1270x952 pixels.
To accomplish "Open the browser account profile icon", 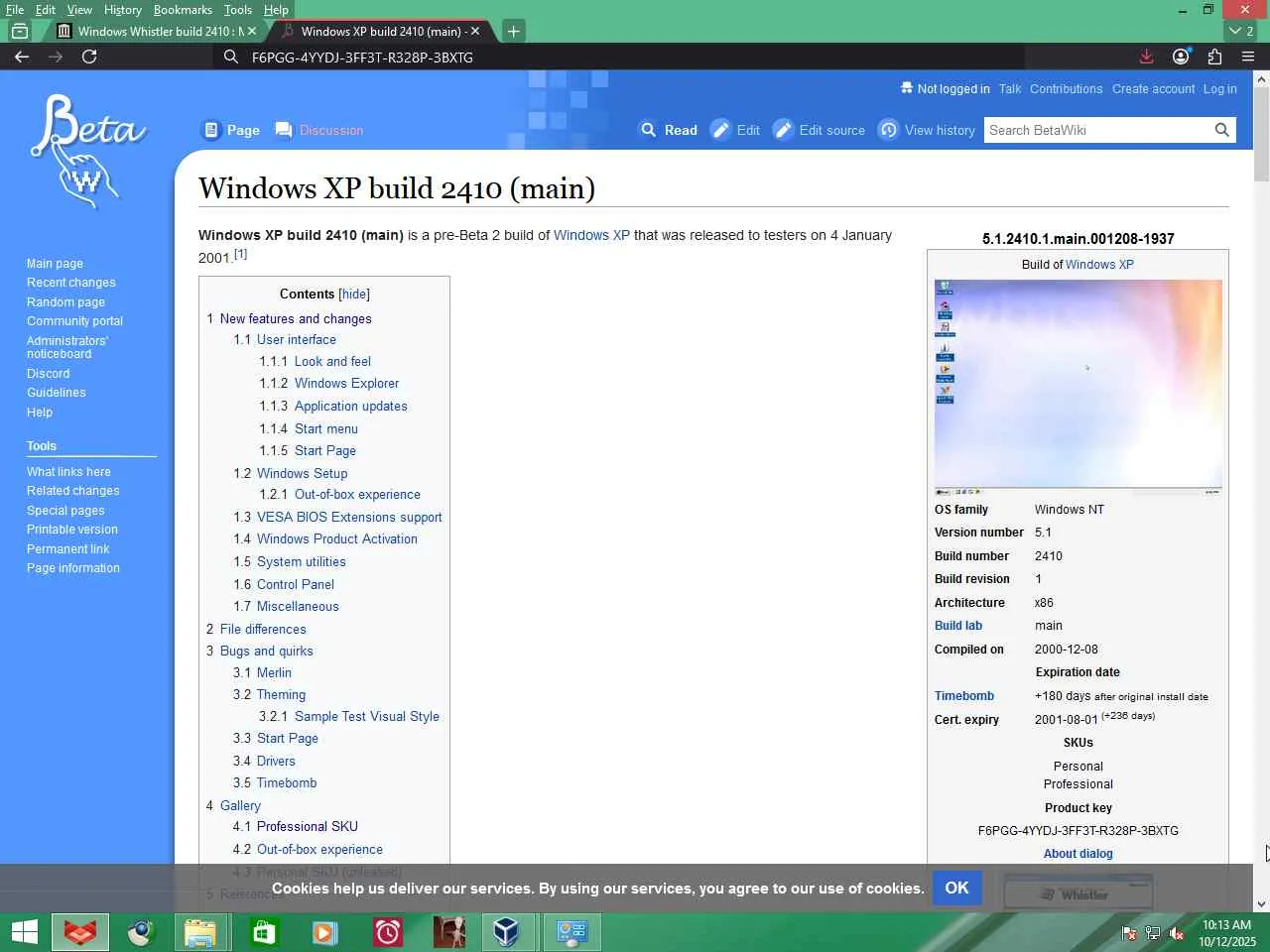I will (1181, 57).
